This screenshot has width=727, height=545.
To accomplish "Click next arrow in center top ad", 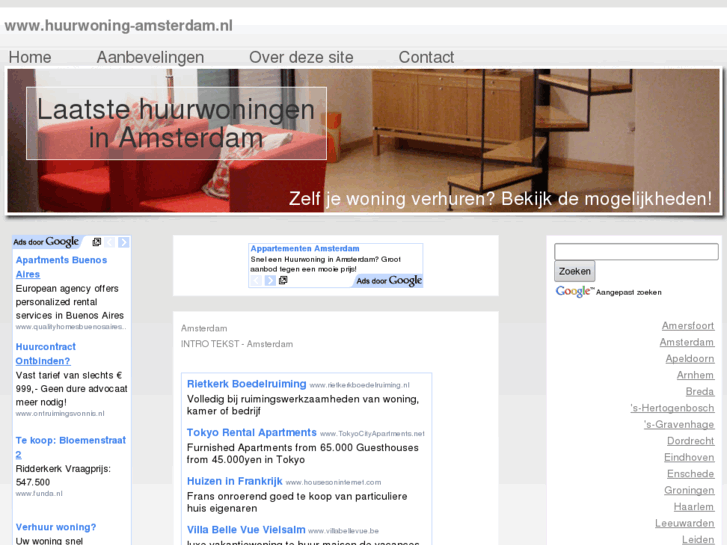I will (270, 280).
